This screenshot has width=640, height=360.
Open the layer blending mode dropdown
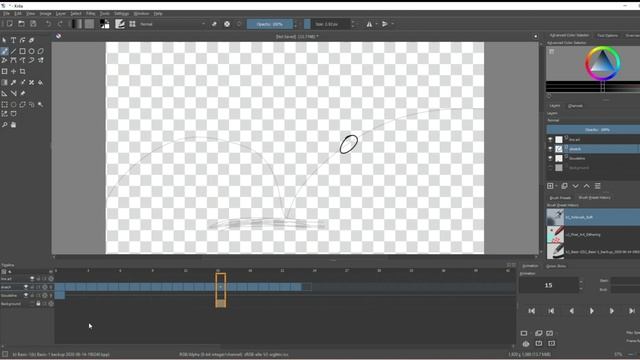click(x=593, y=120)
